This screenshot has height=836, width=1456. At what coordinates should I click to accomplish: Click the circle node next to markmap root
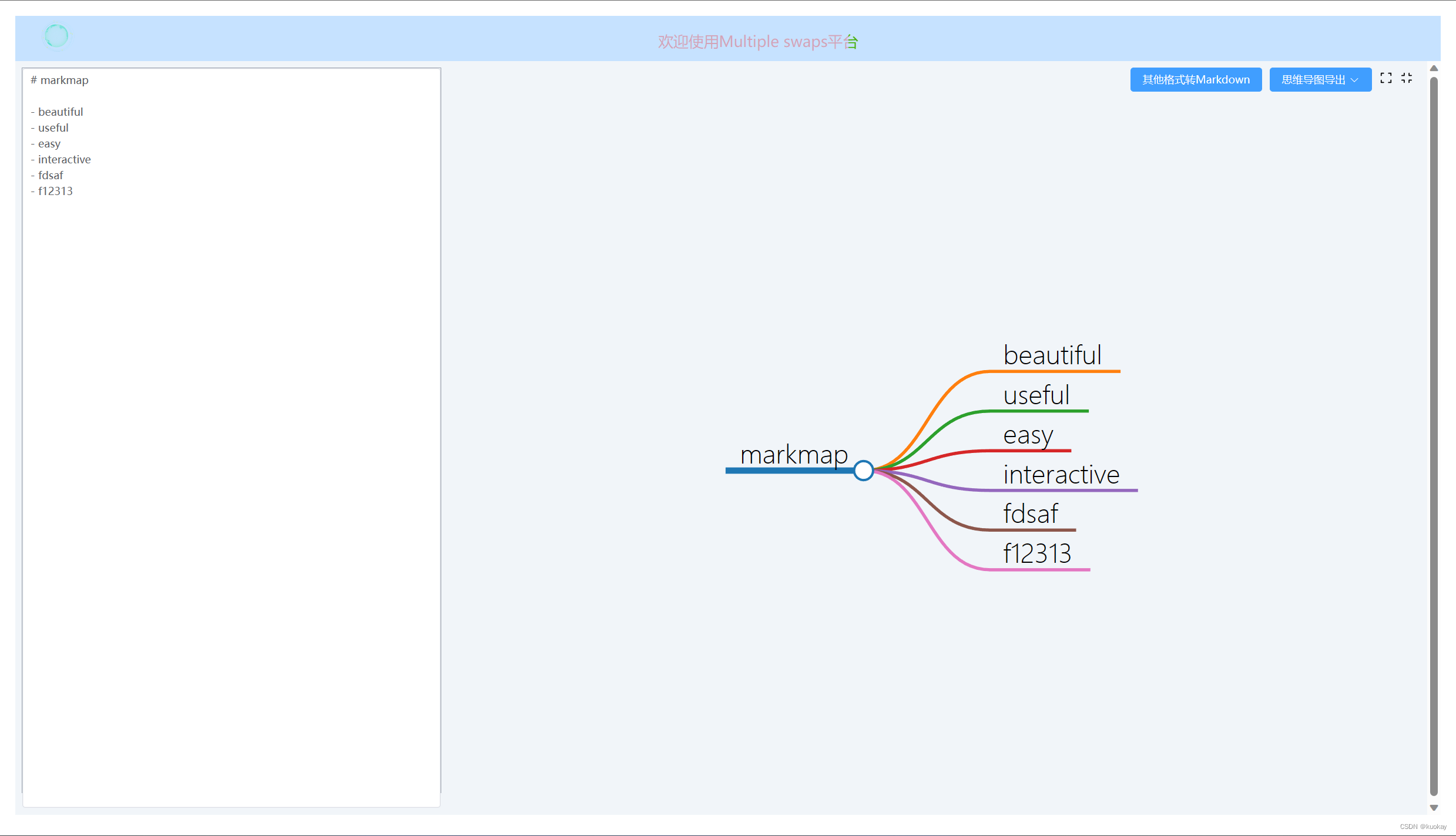[x=863, y=470]
